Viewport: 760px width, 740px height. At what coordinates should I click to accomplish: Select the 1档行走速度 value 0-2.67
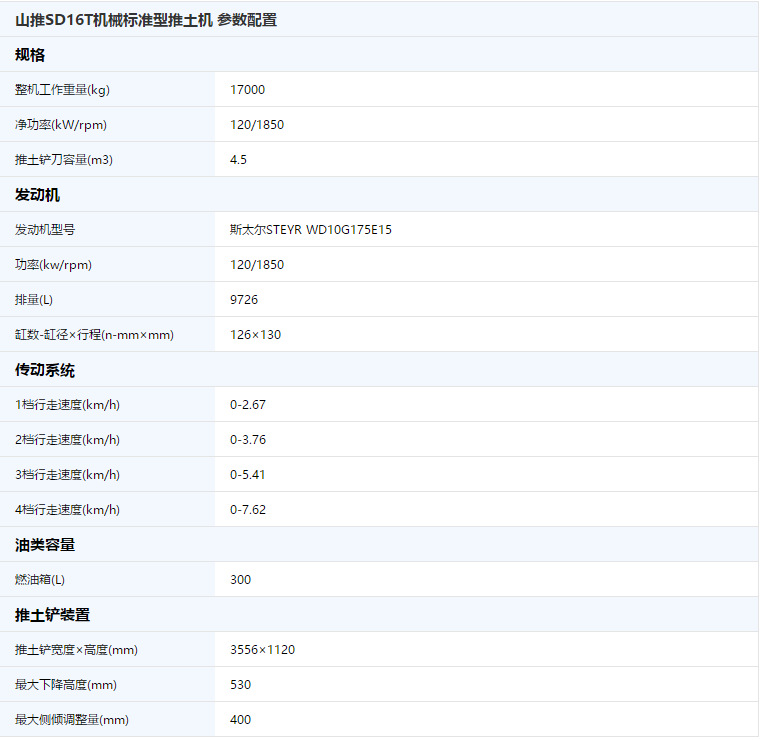248,405
